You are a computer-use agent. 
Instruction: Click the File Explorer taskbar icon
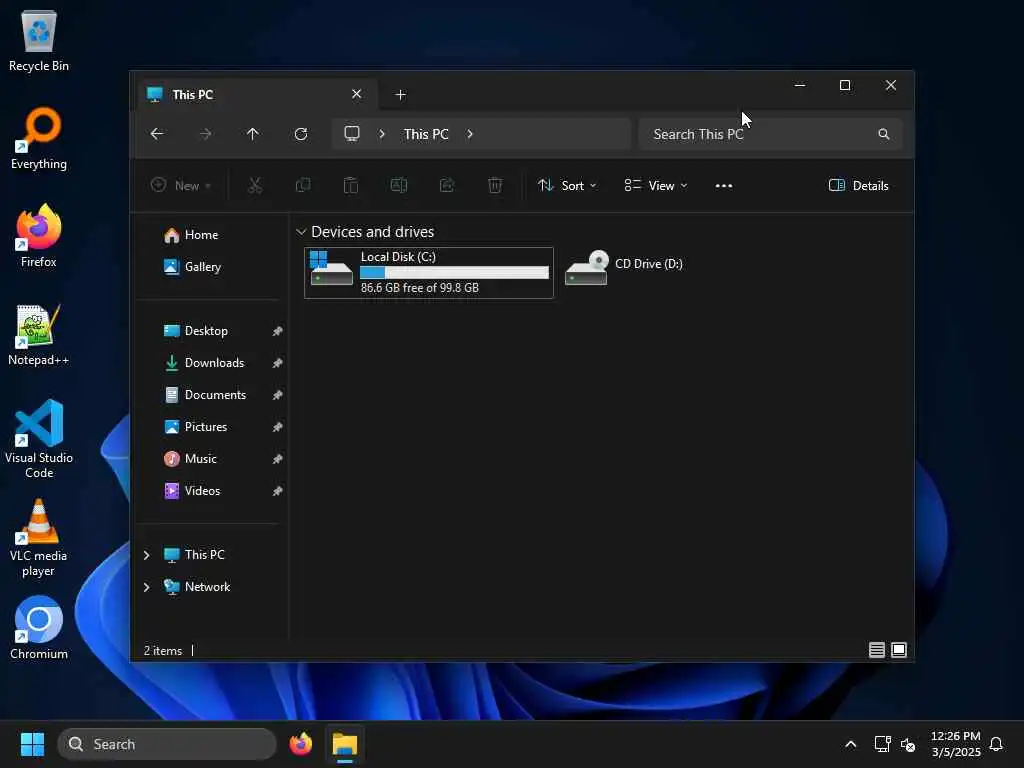(345, 744)
